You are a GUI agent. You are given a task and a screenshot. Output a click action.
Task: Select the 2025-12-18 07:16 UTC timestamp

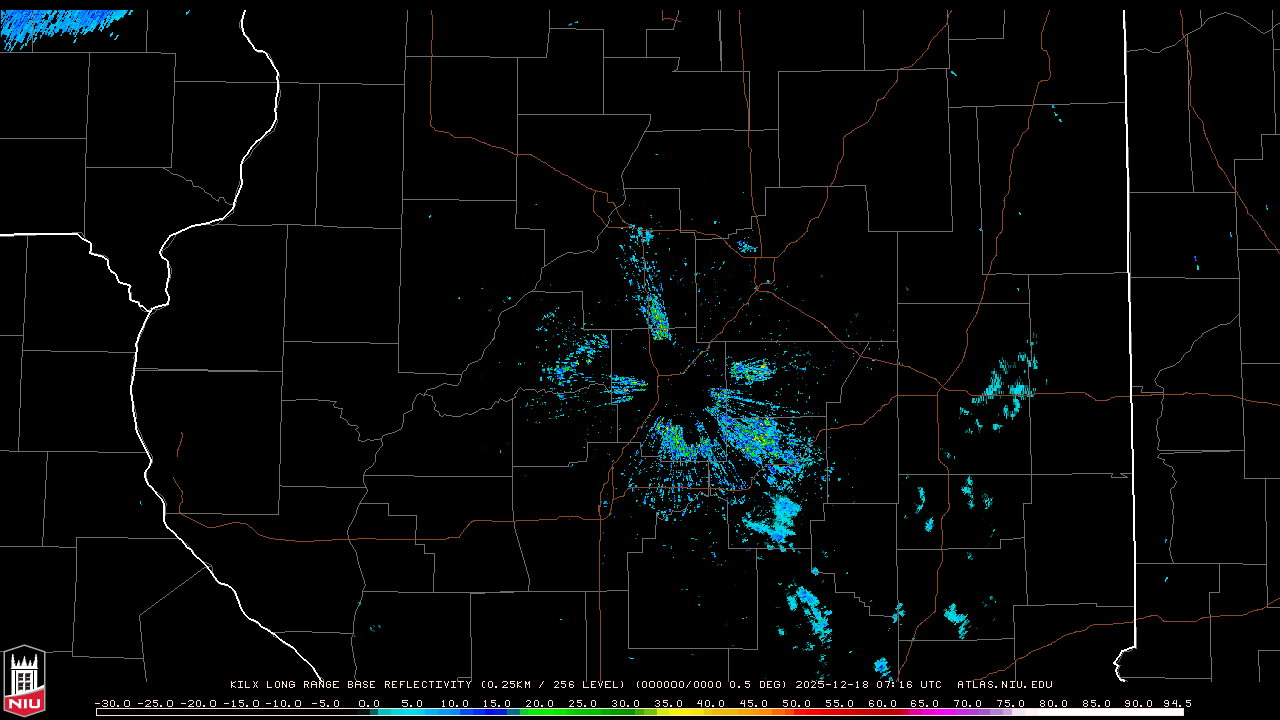(x=868, y=685)
